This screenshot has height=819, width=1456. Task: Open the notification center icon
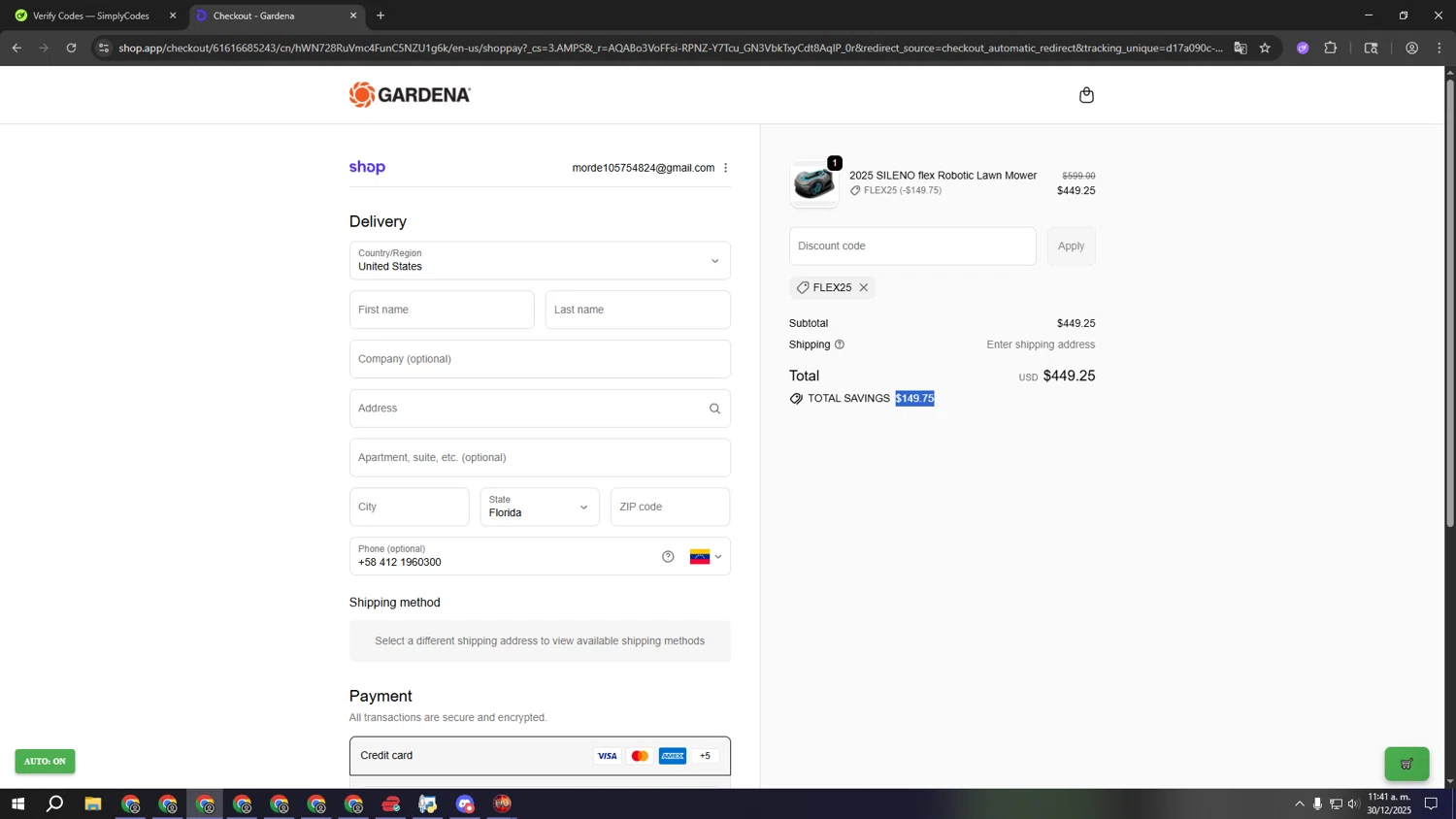click(1431, 803)
